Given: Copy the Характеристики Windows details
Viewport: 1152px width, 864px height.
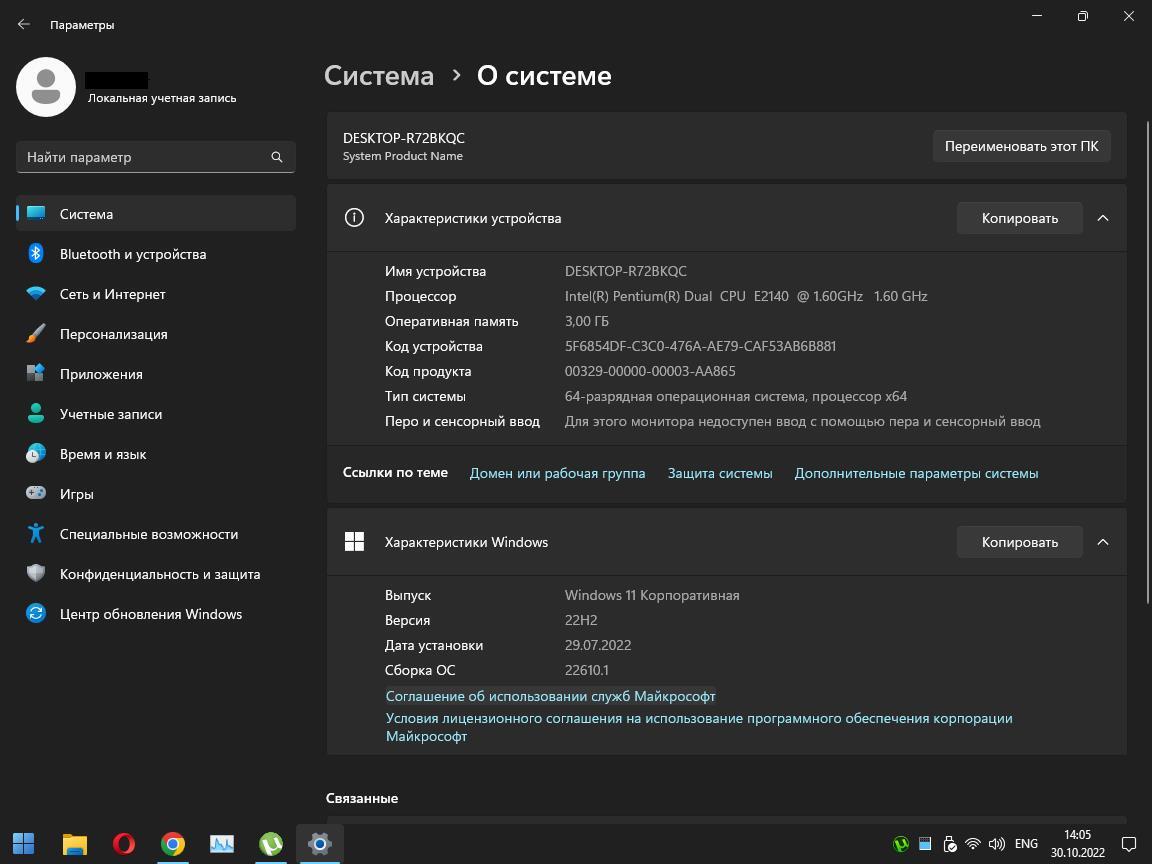Looking at the screenshot, I should pos(1020,542).
